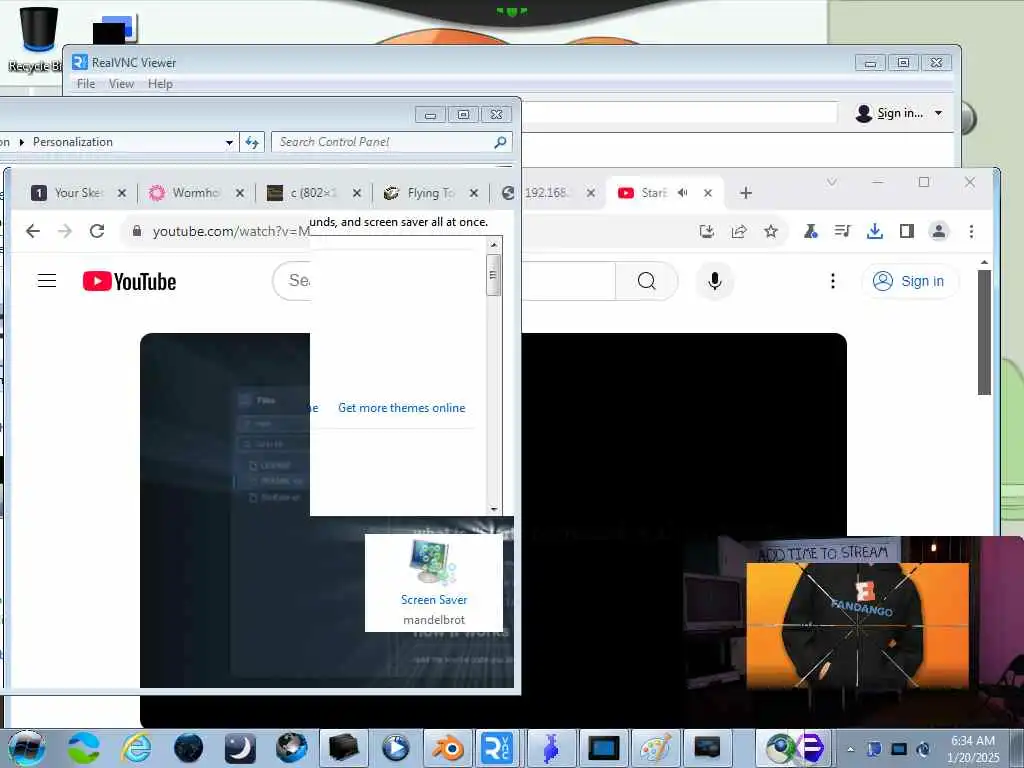Click the Screen Saver link text
Image resolution: width=1024 pixels, height=768 pixels.
pyautogui.click(x=434, y=600)
